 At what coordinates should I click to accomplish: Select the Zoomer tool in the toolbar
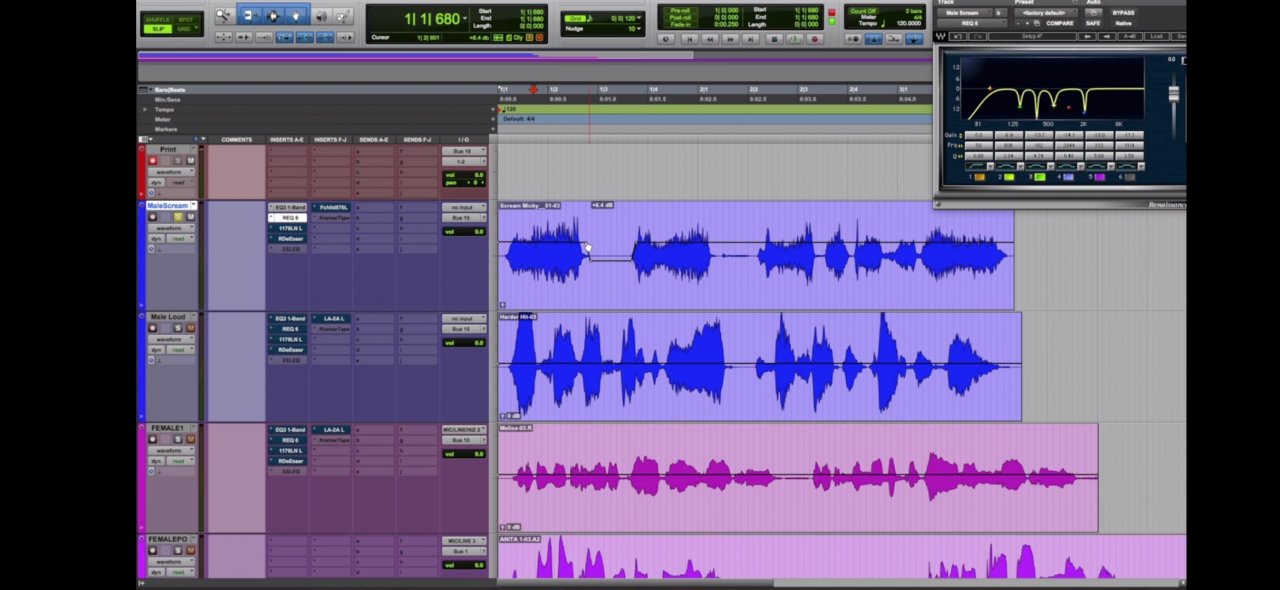pos(224,16)
